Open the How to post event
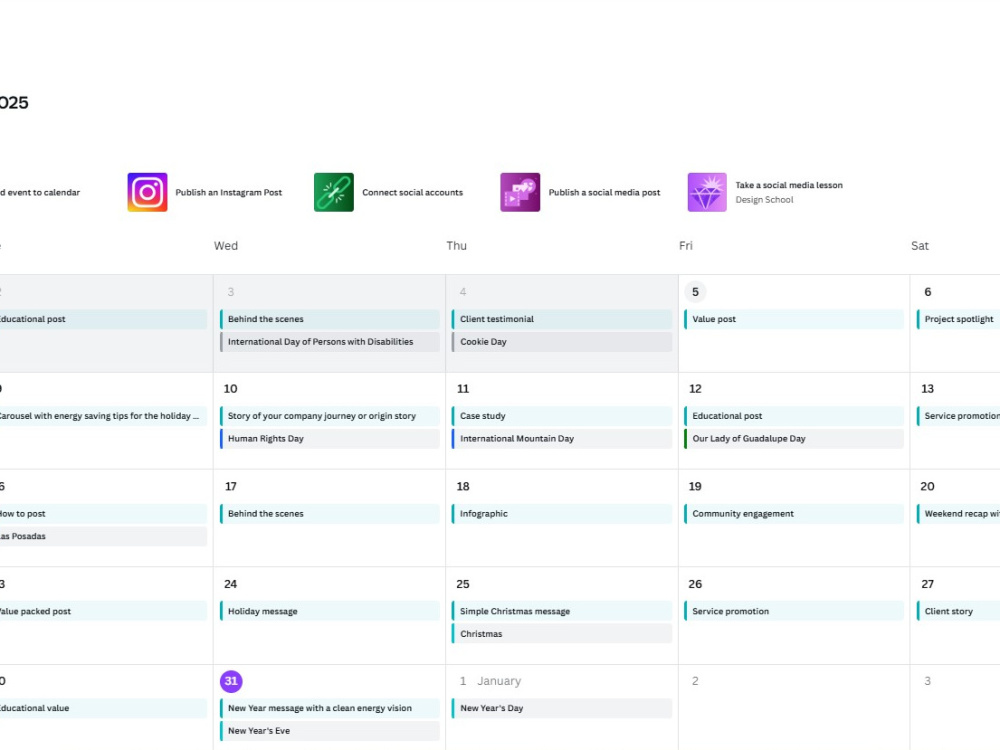This screenshot has height=750, width=1000. pos(103,513)
